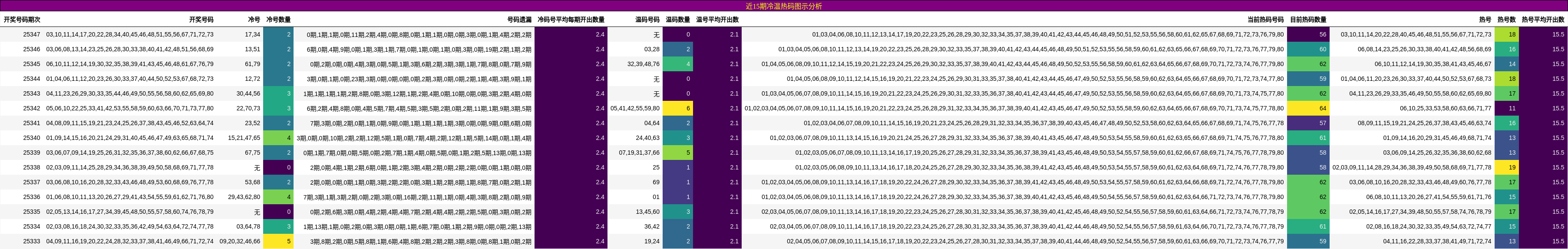1568x249 pixels.
Task: Click cold numbers cell 22,70,73
Action: point(248,108)
